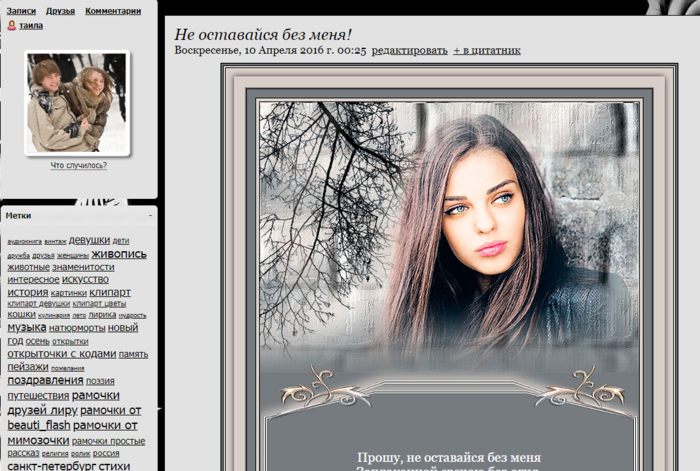The width and height of the screenshot is (700, 471).
Task: Select the девушки tag
Action: click(89, 240)
